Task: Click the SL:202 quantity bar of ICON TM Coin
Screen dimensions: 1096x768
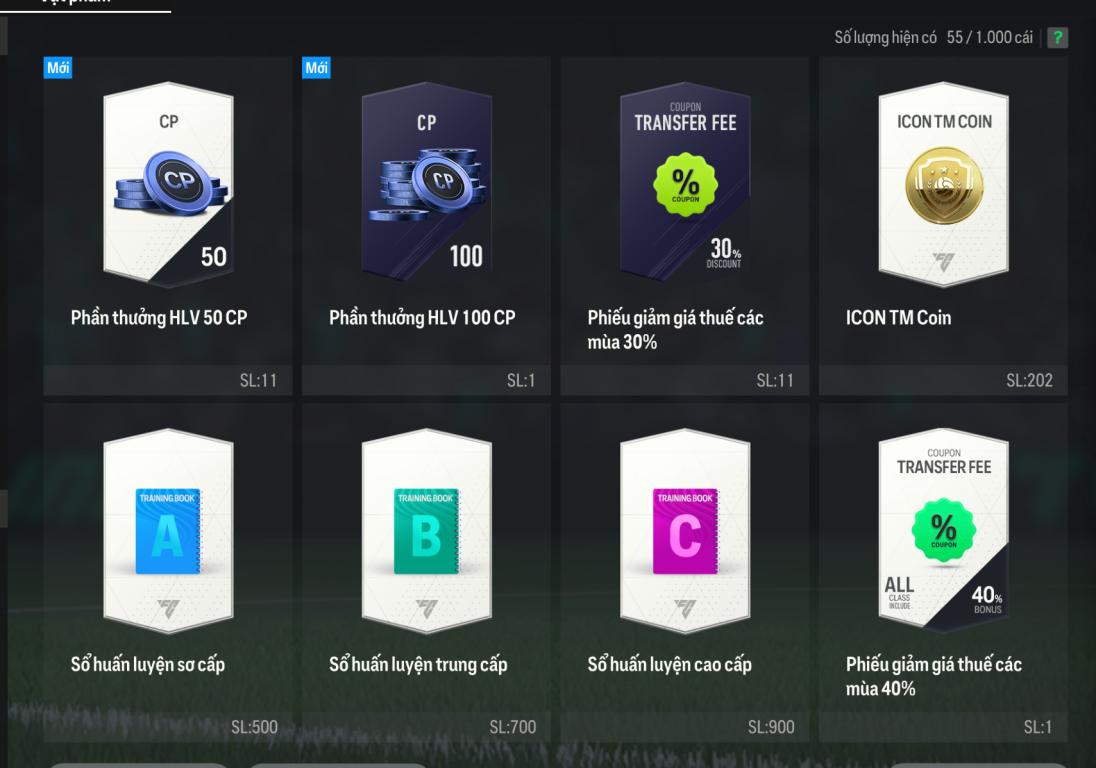Action: coord(943,380)
